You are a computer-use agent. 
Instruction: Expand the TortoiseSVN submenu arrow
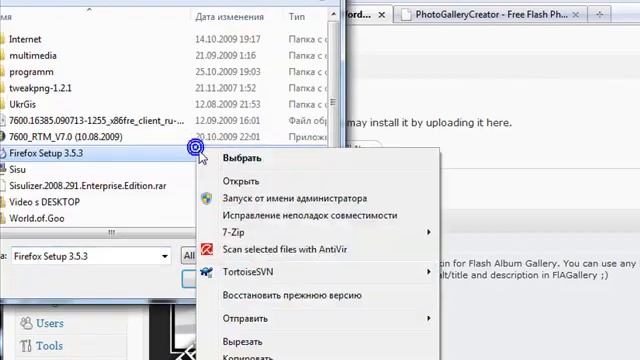429,271
